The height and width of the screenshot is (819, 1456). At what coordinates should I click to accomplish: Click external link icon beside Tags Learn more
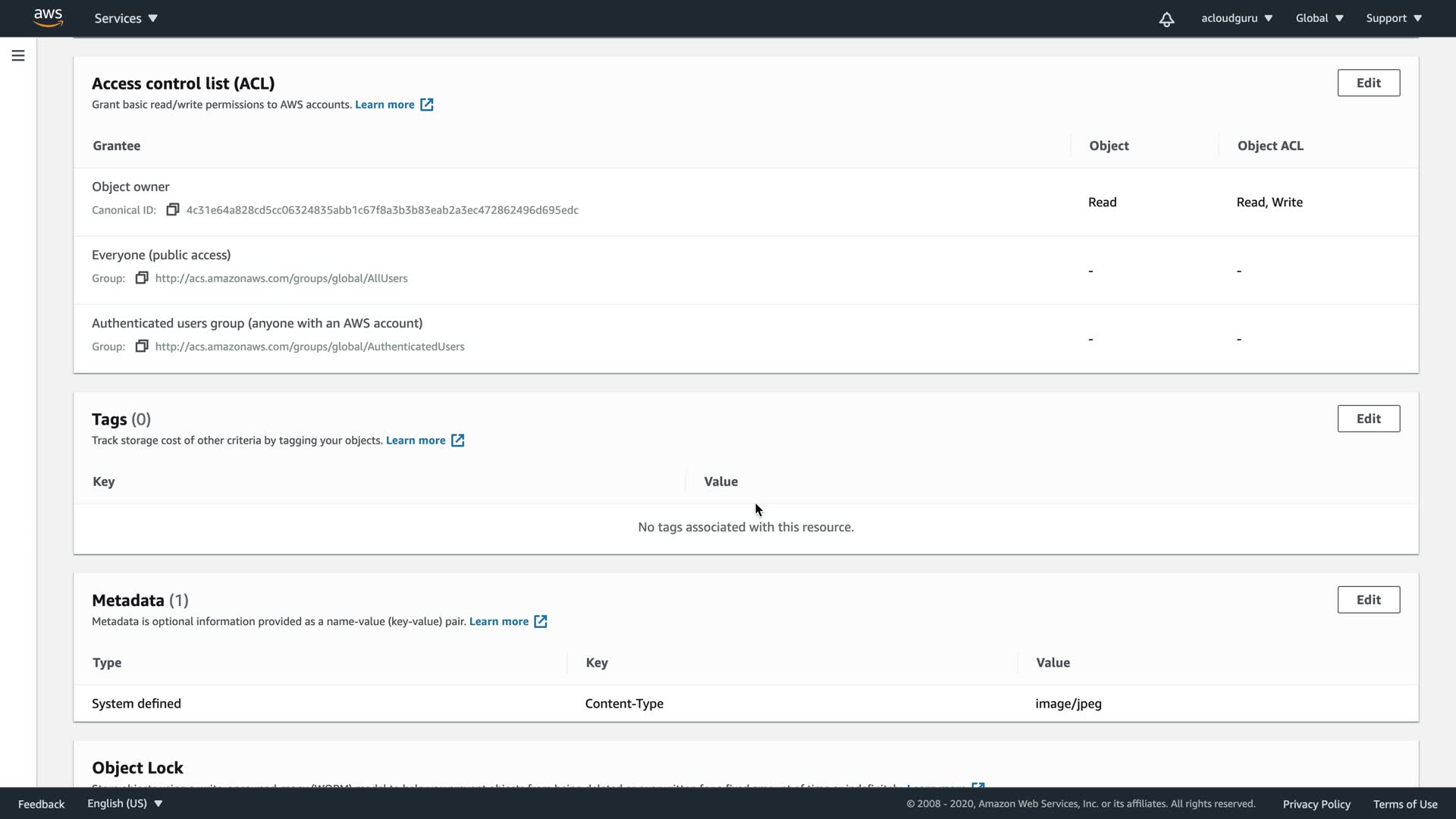(x=457, y=441)
